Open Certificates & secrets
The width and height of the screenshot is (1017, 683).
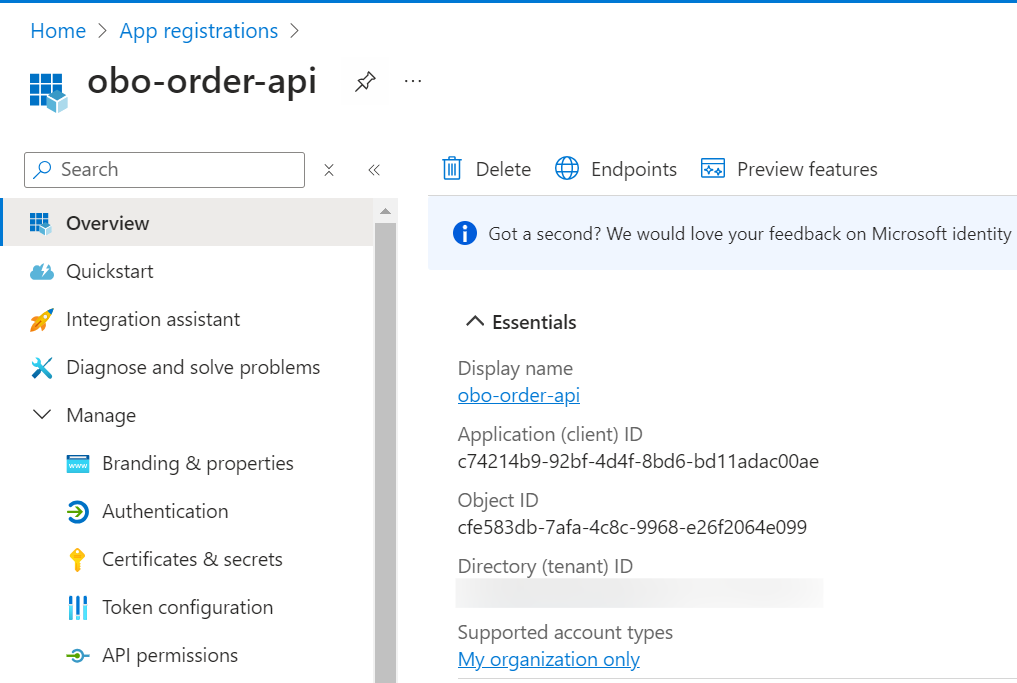click(x=193, y=559)
